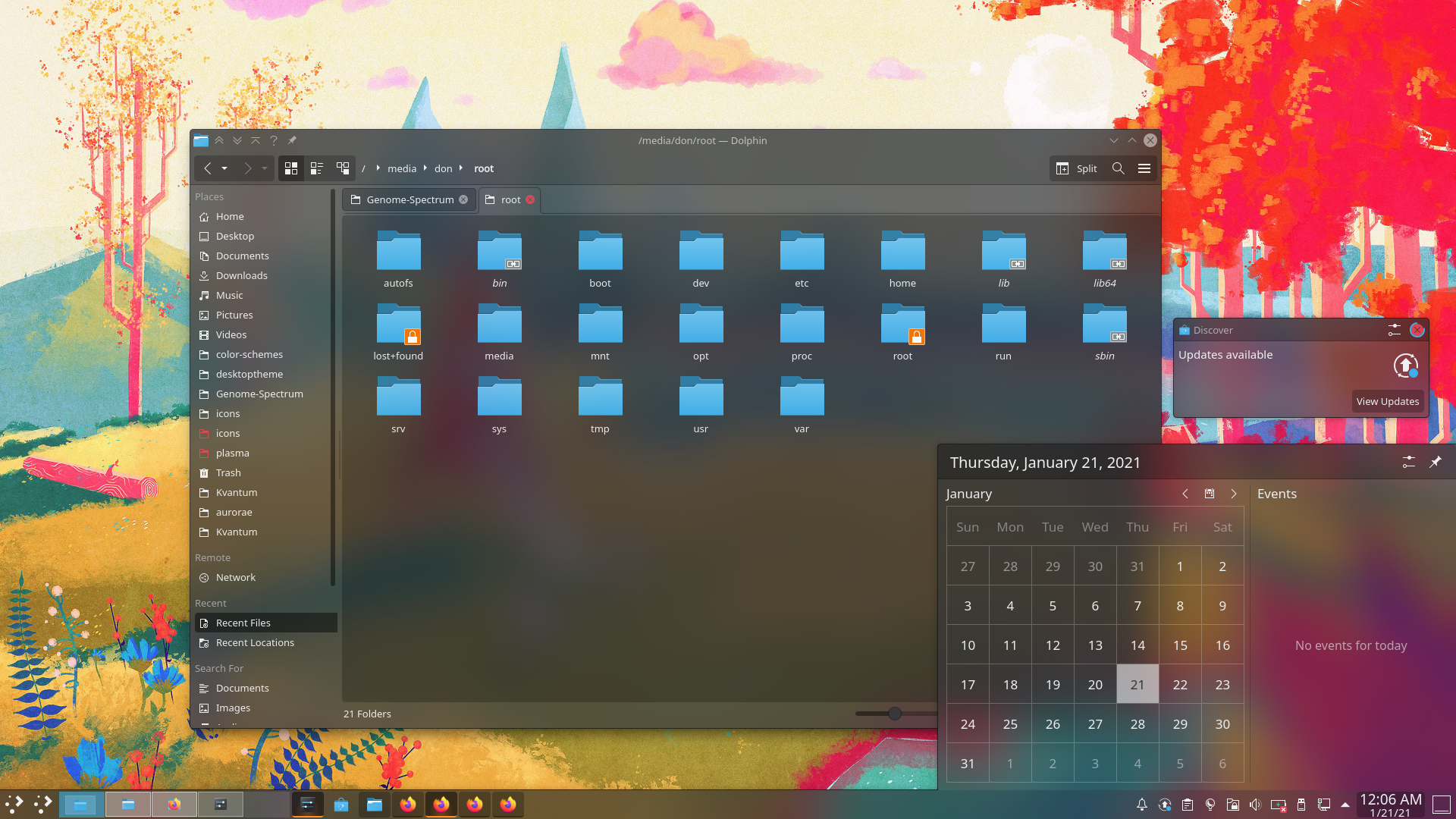Expand hidden system tray icons arrow
This screenshot has height=819, width=1456.
[1345, 805]
